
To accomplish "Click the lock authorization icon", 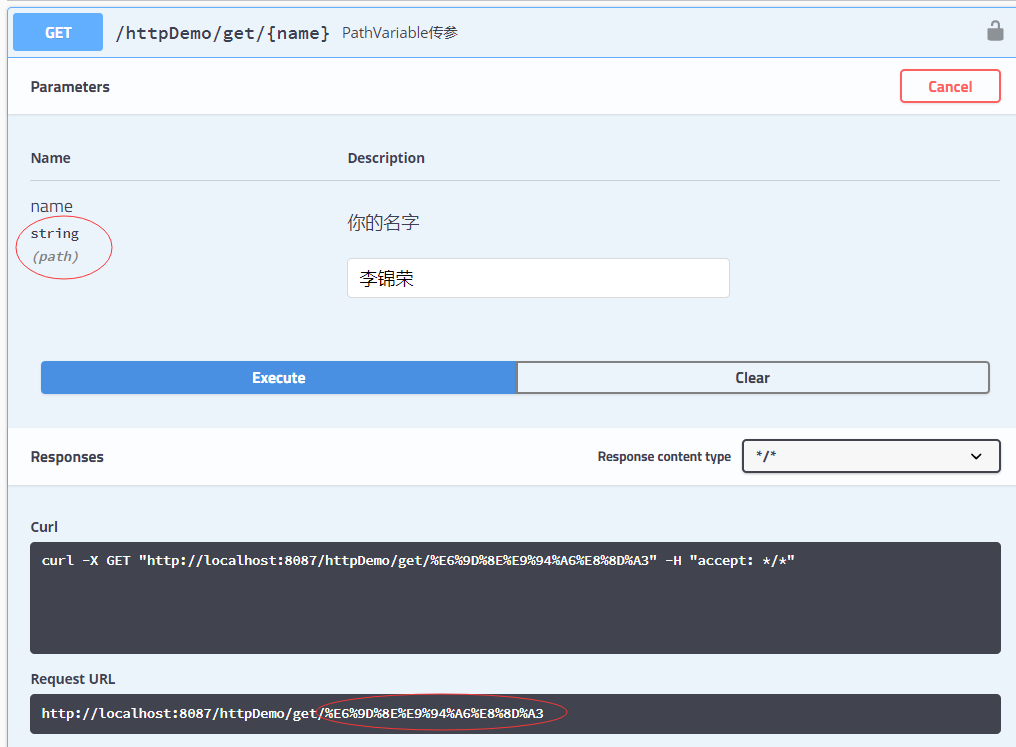I will (x=994, y=31).
